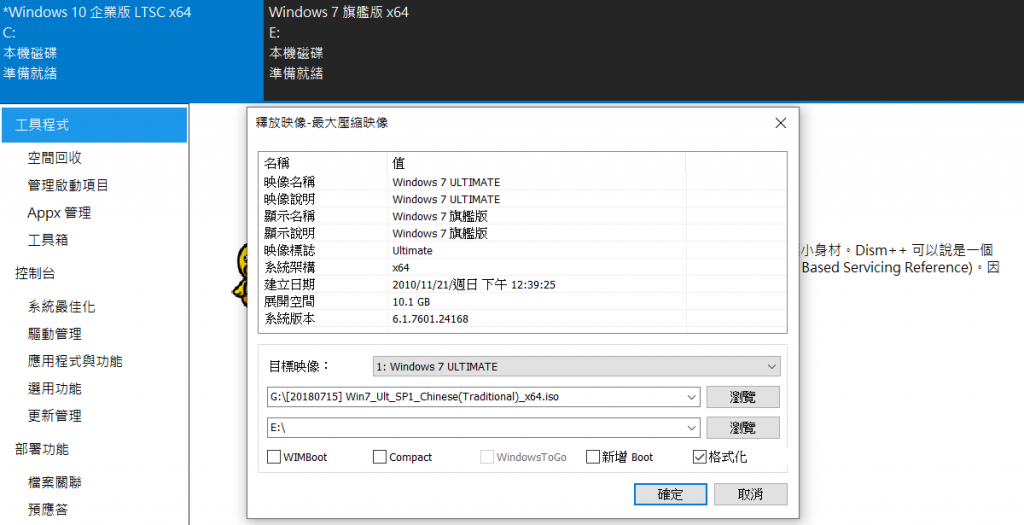Open 驅動管理 in the sidebar

point(54,334)
